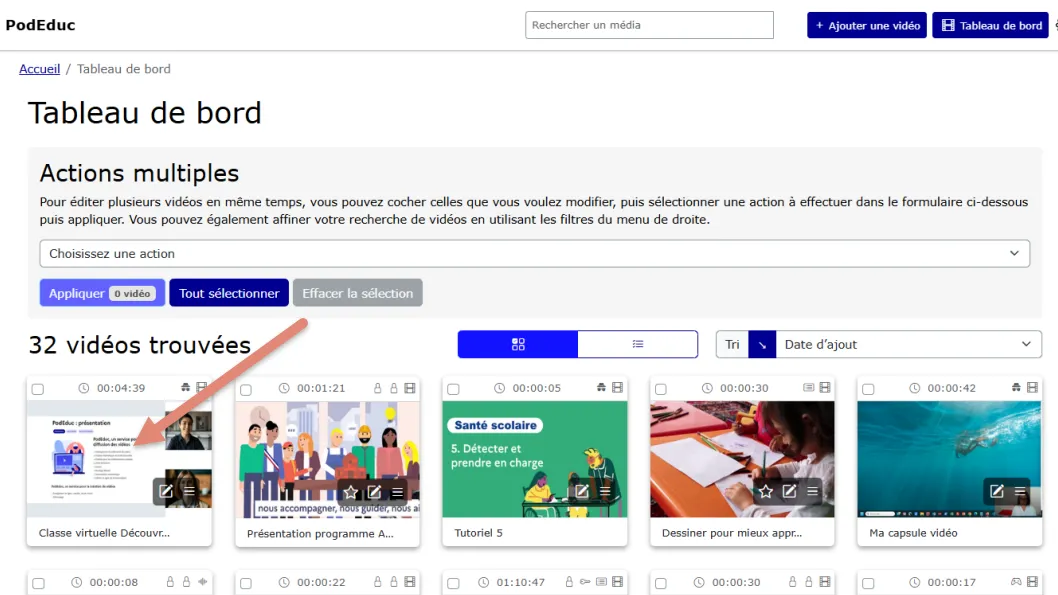Click the edit icon on Dessiner pour mieux card
The image size is (1058, 595).
(x=789, y=491)
